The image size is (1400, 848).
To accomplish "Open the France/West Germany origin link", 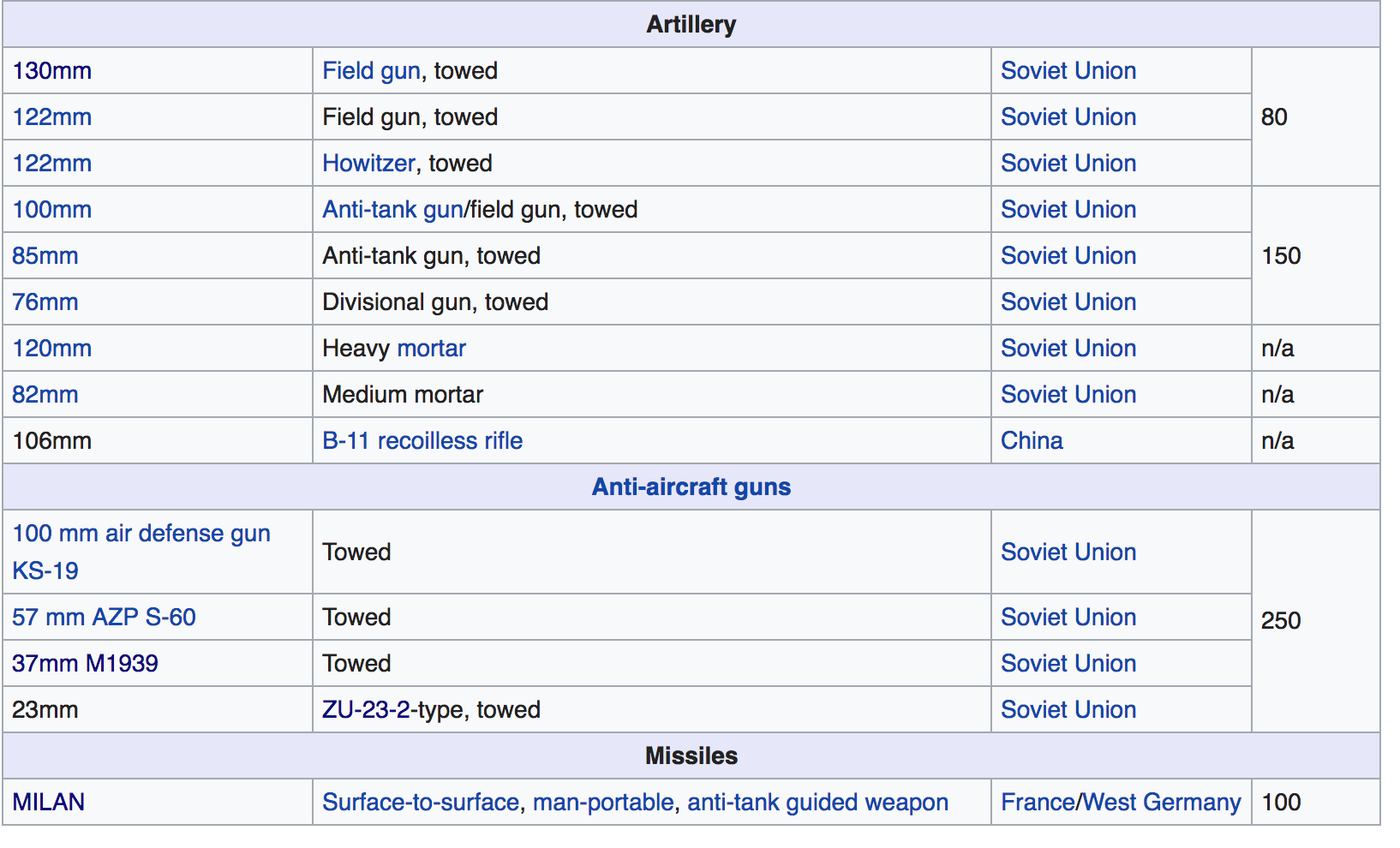I will pyautogui.click(x=1121, y=802).
